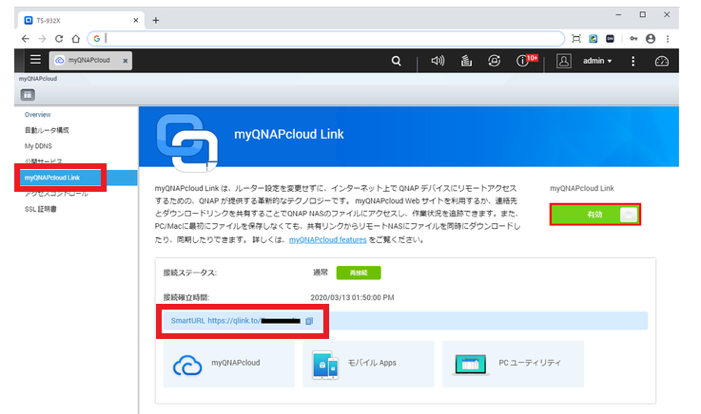Copy the SmartURL with the copy icon
701x414 pixels.
(309, 321)
